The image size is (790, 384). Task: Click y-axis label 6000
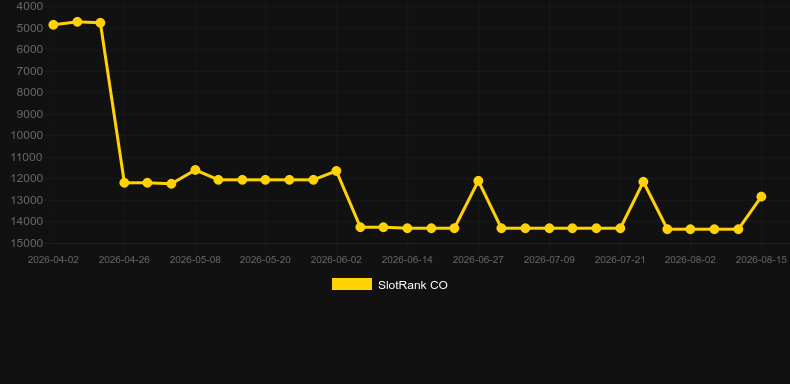tap(30, 49)
